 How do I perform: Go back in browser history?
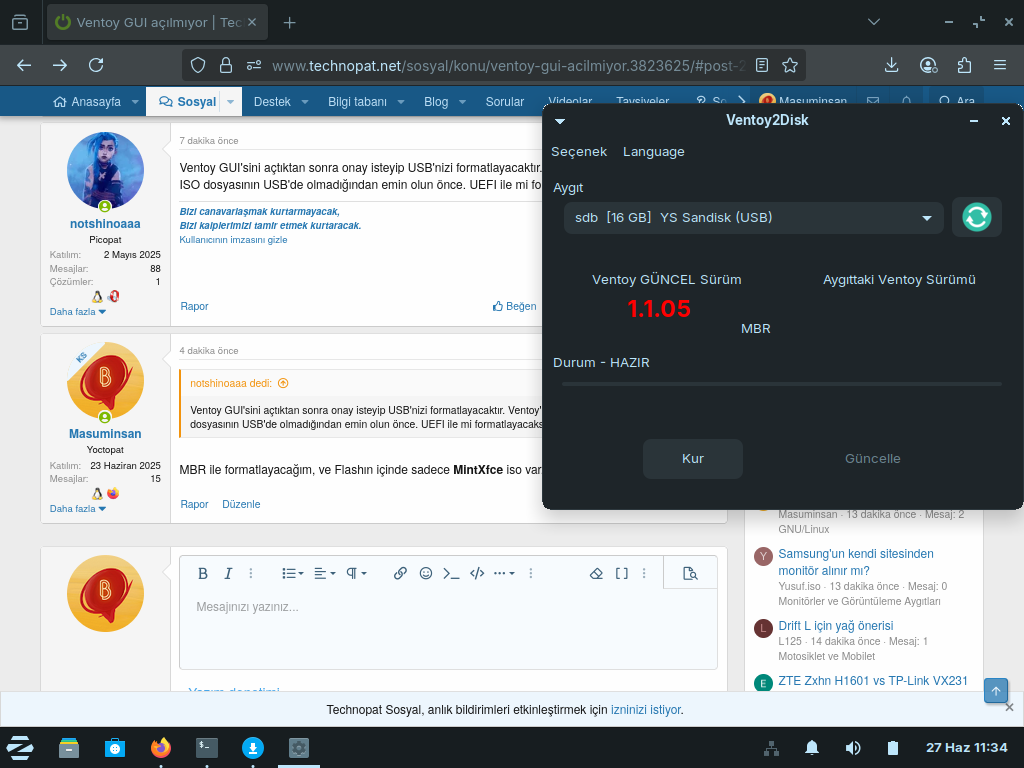coord(24,65)
